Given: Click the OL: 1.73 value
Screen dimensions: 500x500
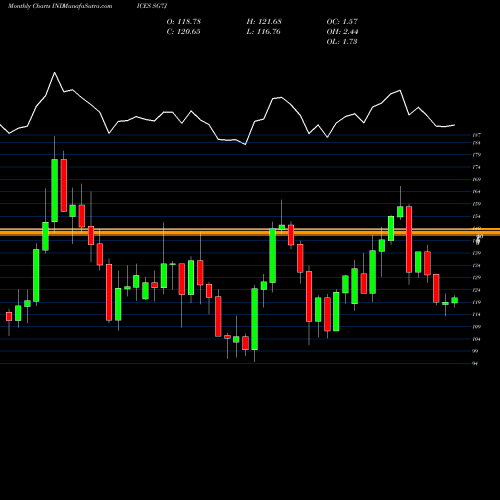Looking at the screenshot, I should click(x=342, y=42).
